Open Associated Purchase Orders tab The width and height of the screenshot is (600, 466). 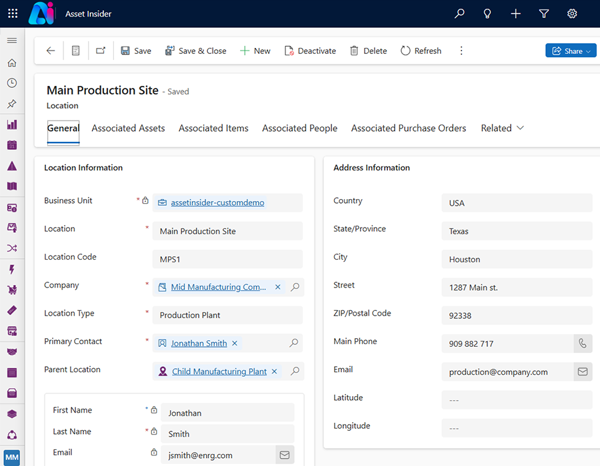(409, 128)
